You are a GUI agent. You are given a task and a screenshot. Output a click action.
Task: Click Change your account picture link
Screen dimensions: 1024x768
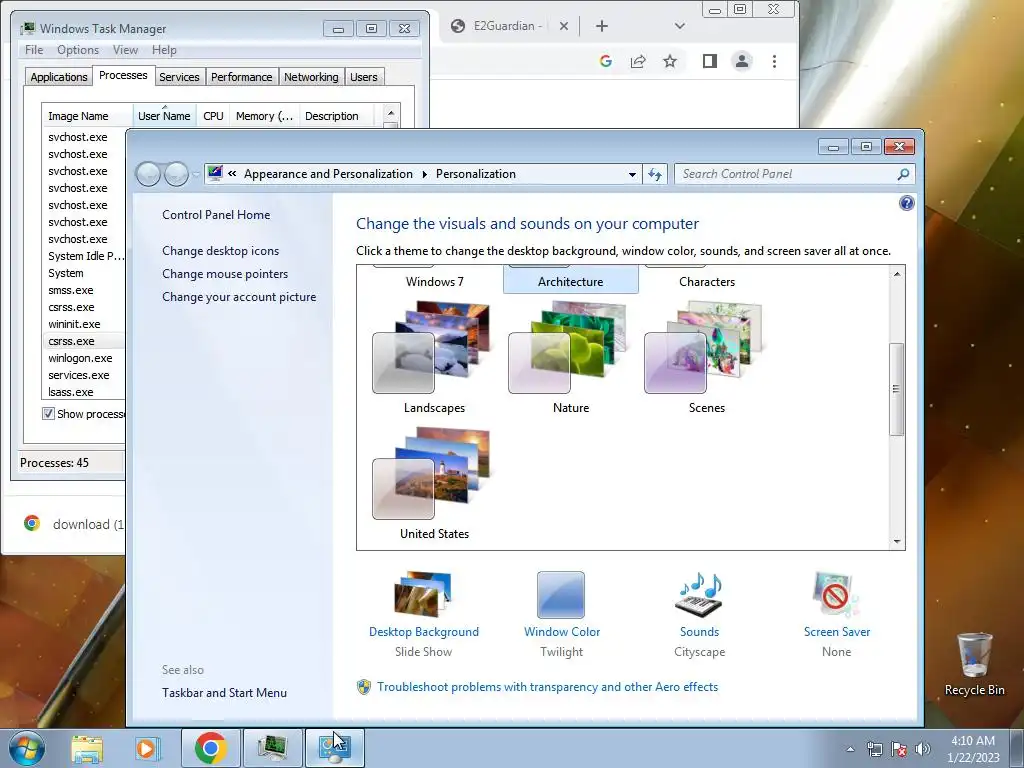(239, 296)
